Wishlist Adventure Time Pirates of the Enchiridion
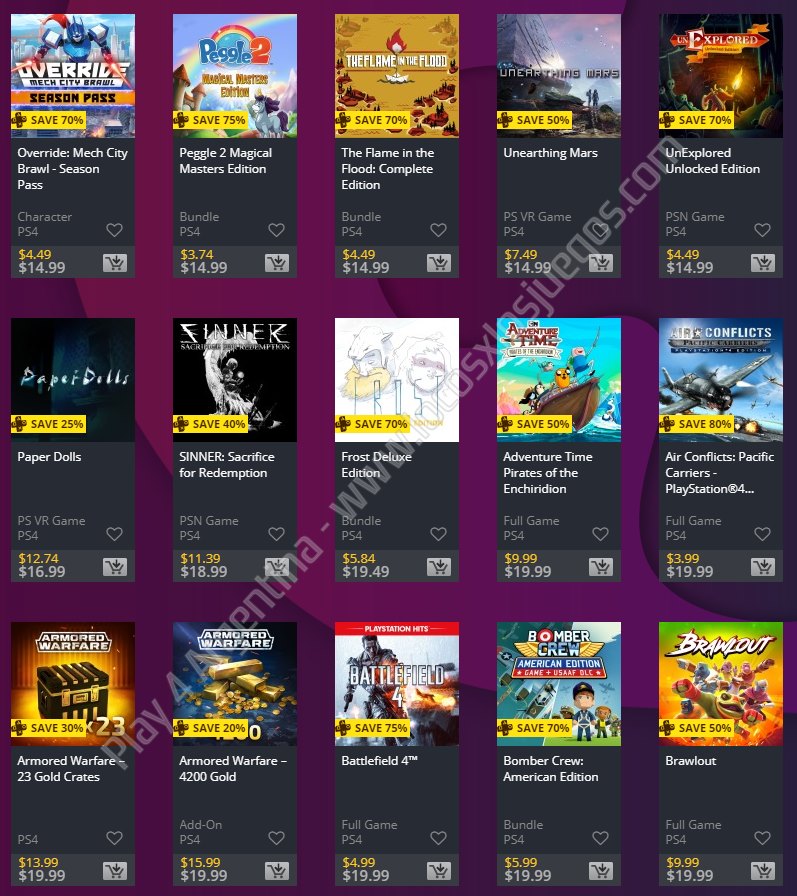The height and width of the screenshot is (896, 797). [x=600, y=534]
